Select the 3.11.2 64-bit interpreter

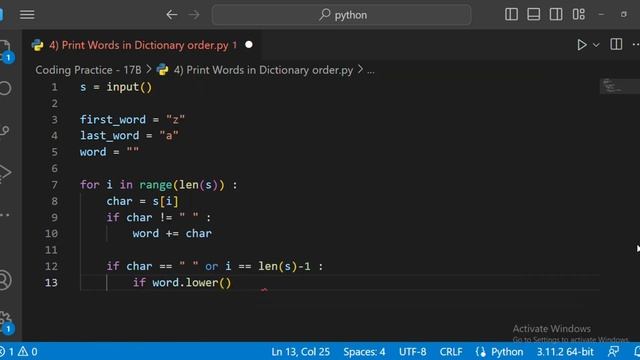point(565,351)
